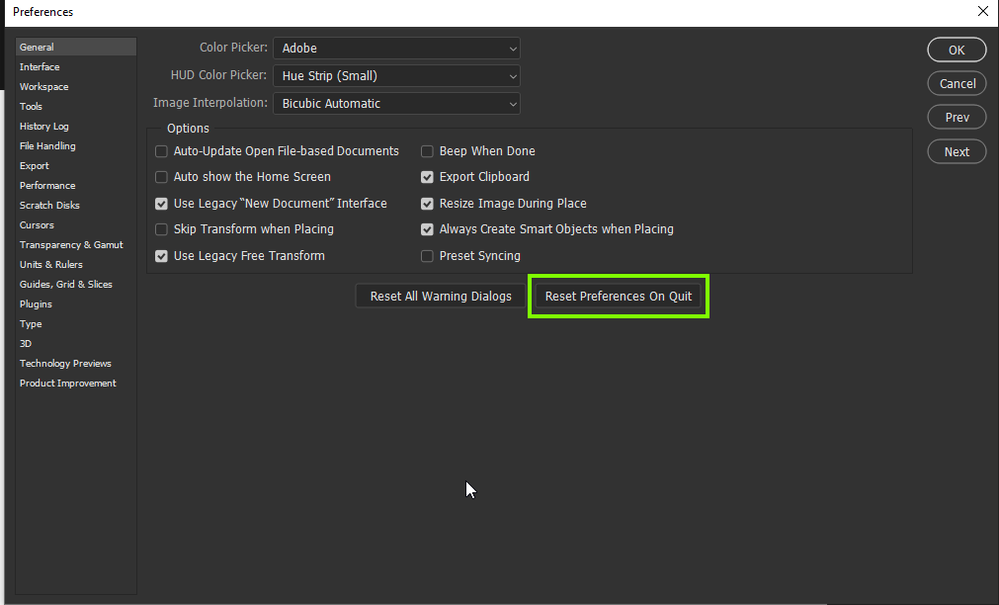Click Reset Preferences On Quit
The image size is (999, 605).
pos(618,296)
